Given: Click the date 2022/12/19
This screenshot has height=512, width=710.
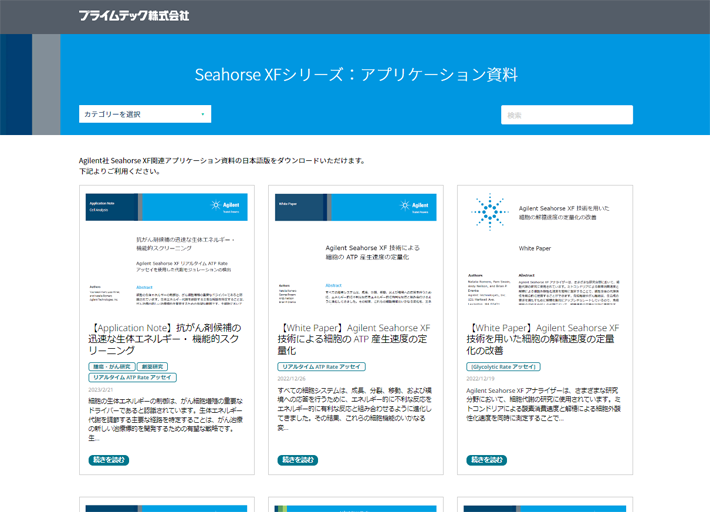Looking at the screenshot, I should [480, 378].
